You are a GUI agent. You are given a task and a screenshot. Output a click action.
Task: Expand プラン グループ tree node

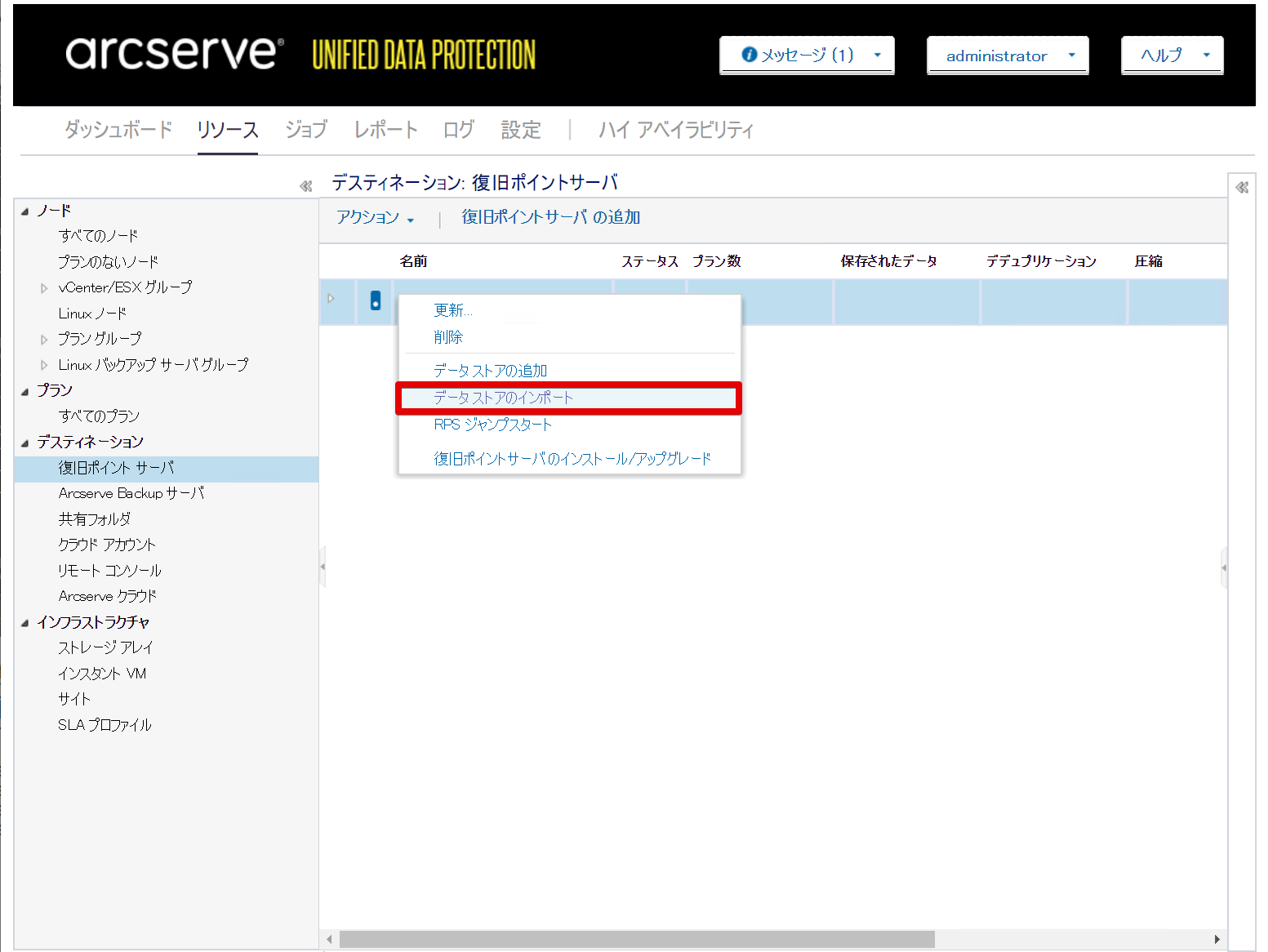pos(44,340)
